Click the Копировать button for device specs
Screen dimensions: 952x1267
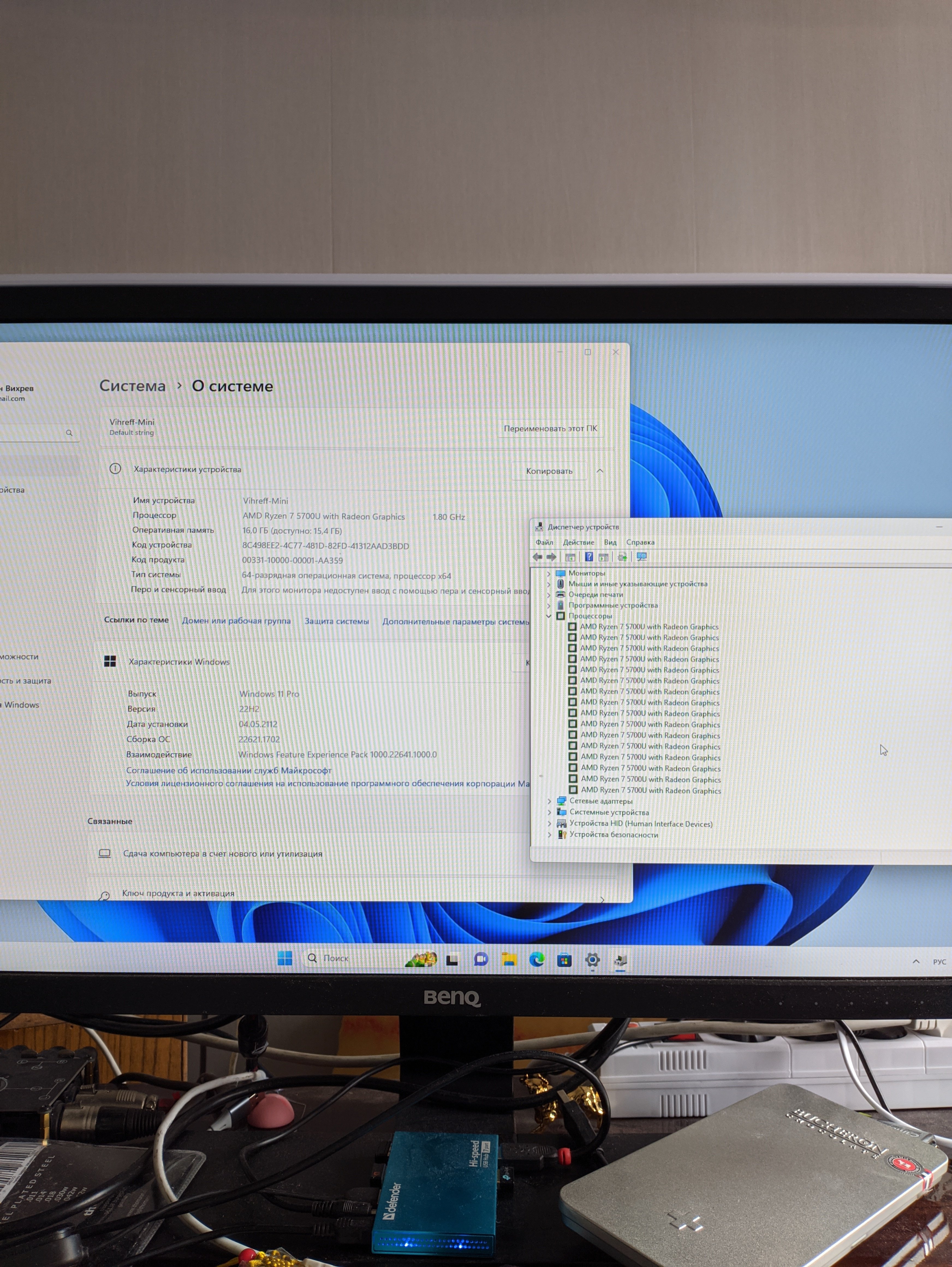[549, 471]
